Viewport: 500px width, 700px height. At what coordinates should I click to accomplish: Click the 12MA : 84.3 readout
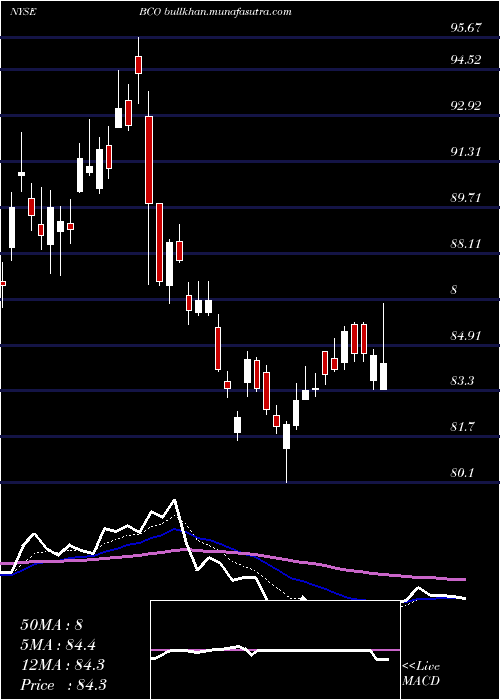point(62,665)
